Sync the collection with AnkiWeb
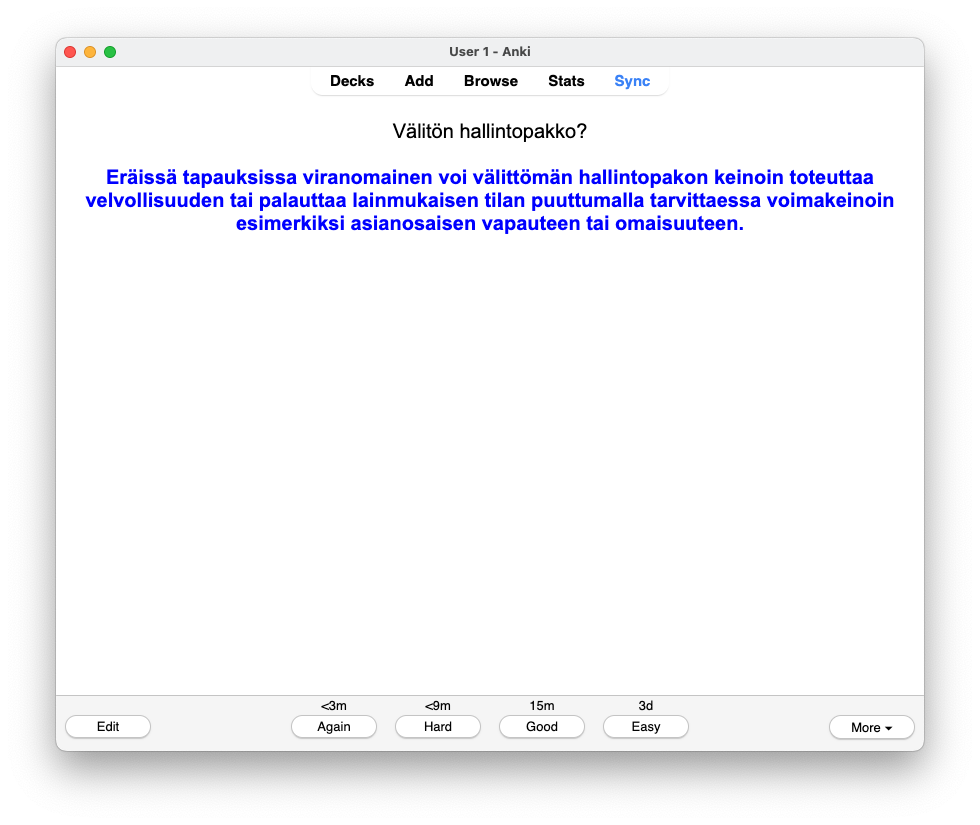 [632, 81]
